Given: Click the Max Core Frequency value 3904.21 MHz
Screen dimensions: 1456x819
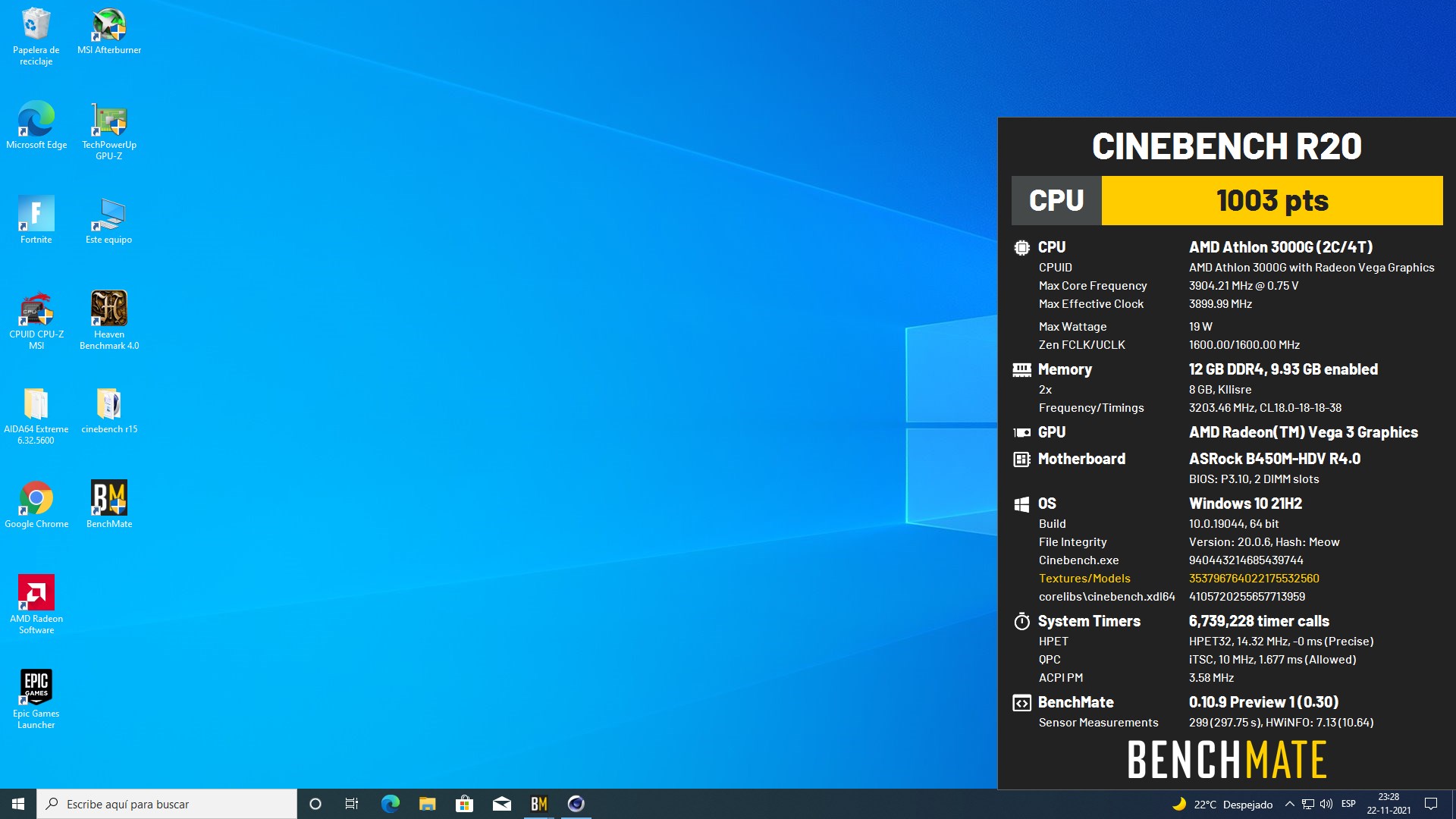Looking at the screenshot, I should (1244, 286).
